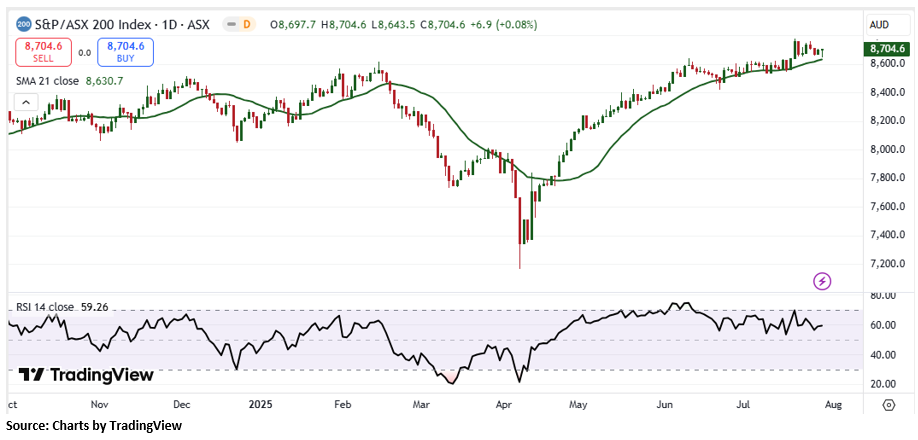This screenshot has width=918, height=440.
Task: Click the 0.0 spread value between Sell and Buy
Action: click(84, 53)
